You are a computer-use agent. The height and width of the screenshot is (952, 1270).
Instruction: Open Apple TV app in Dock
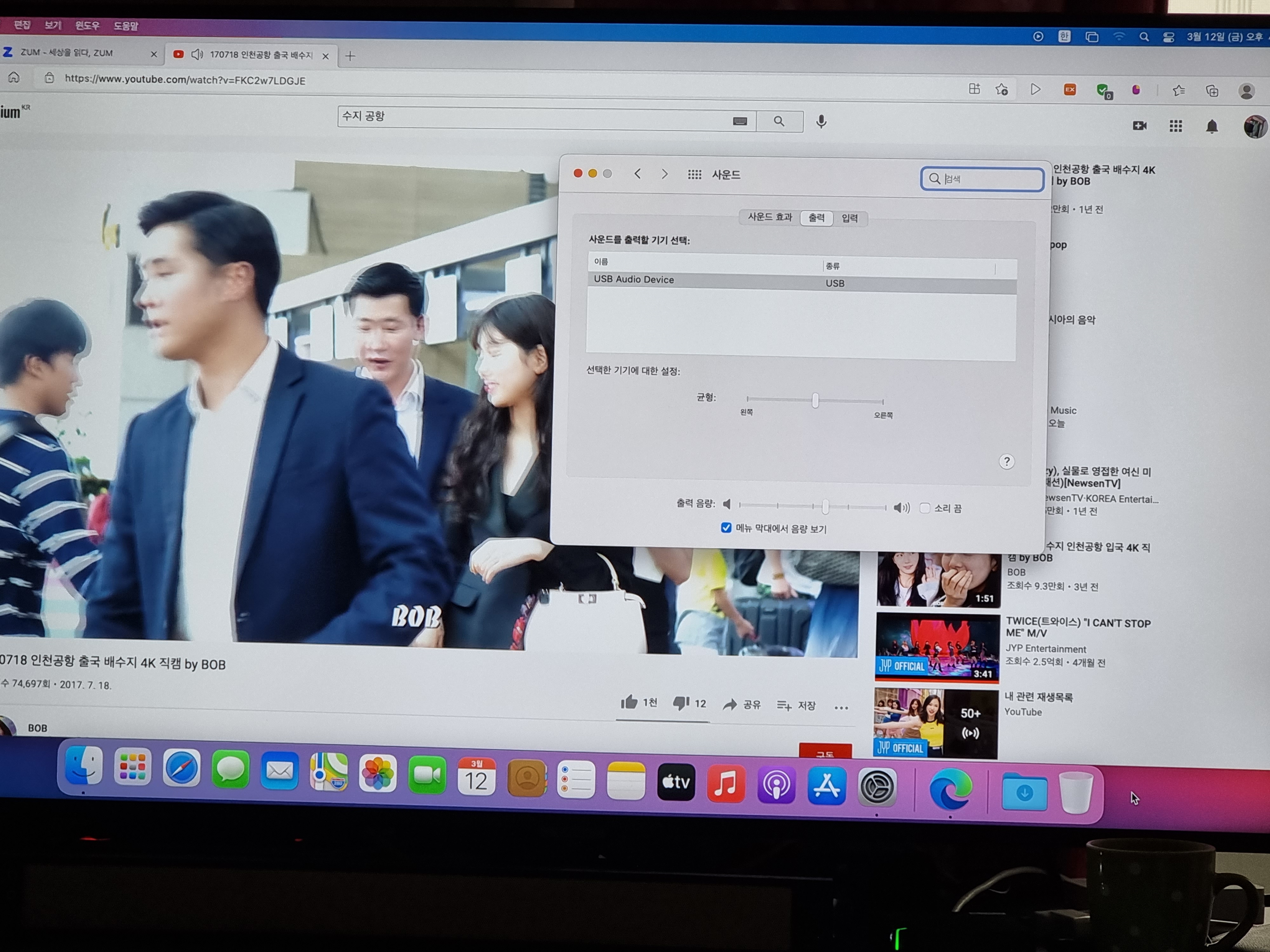click(x=676, y=783)
